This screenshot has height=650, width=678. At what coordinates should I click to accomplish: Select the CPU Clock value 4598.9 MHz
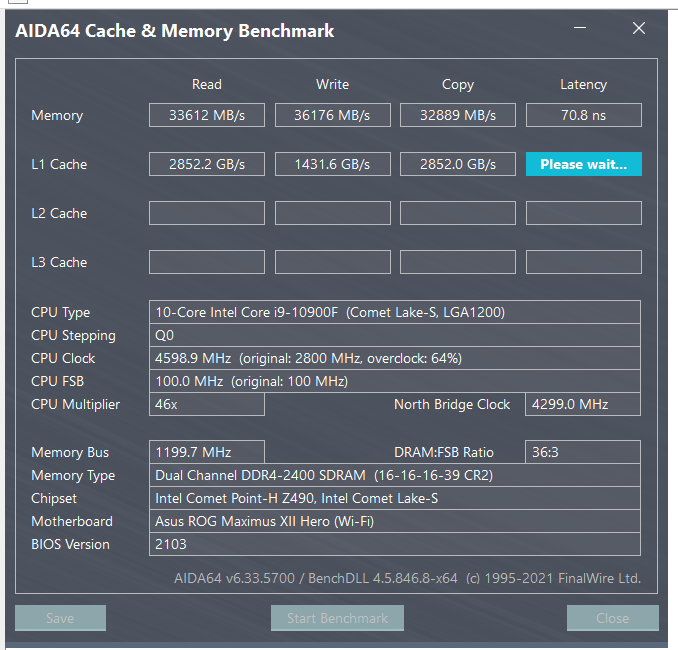pos(395,358)
